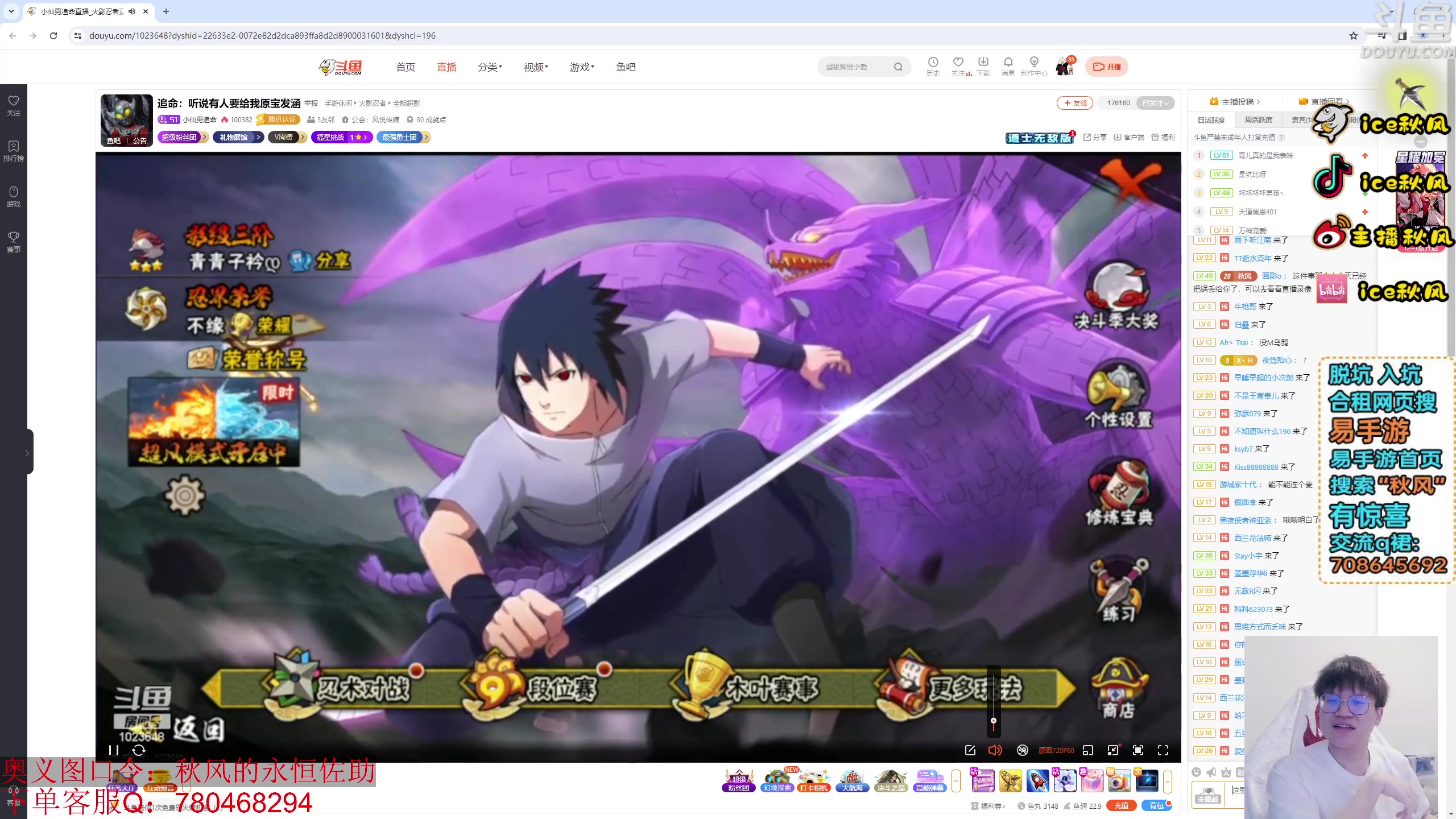The width and height of the screenshot is (1456, 819).
Task: Go to 直播 live page
Action: click(446, 67)
